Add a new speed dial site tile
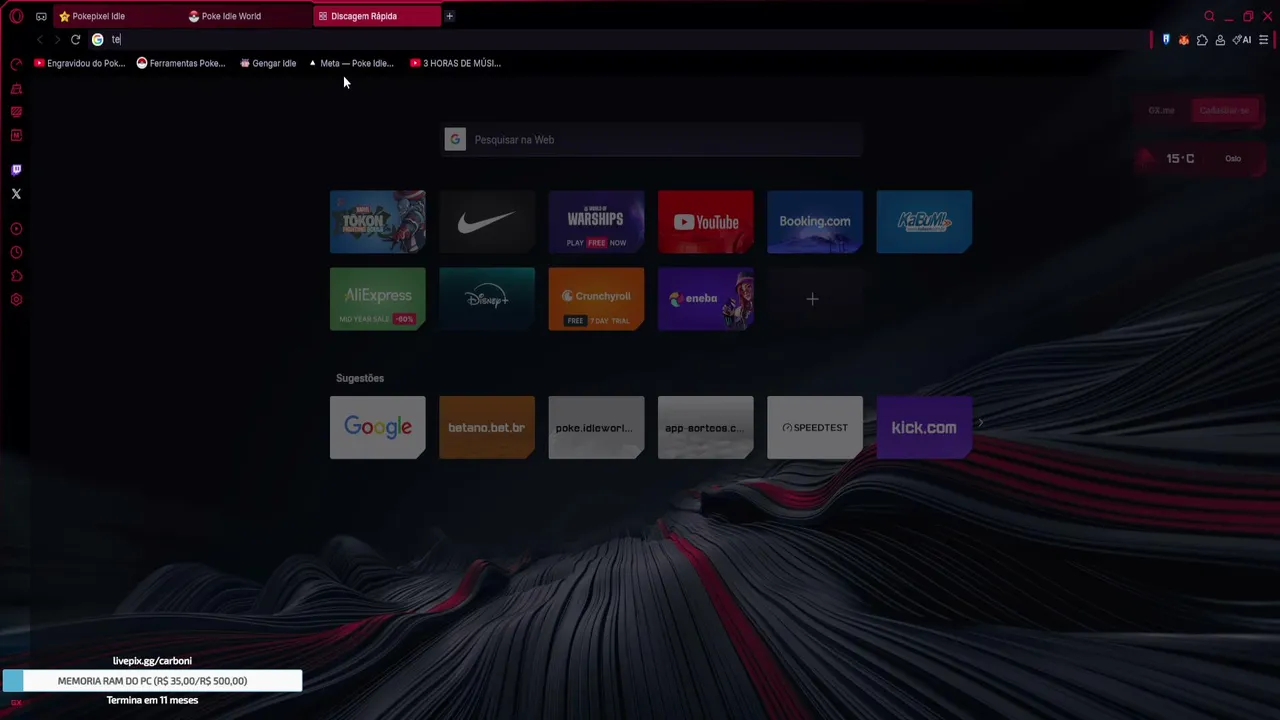The height and width of the screenshot is (720, 1280). [x=813, y=299]
